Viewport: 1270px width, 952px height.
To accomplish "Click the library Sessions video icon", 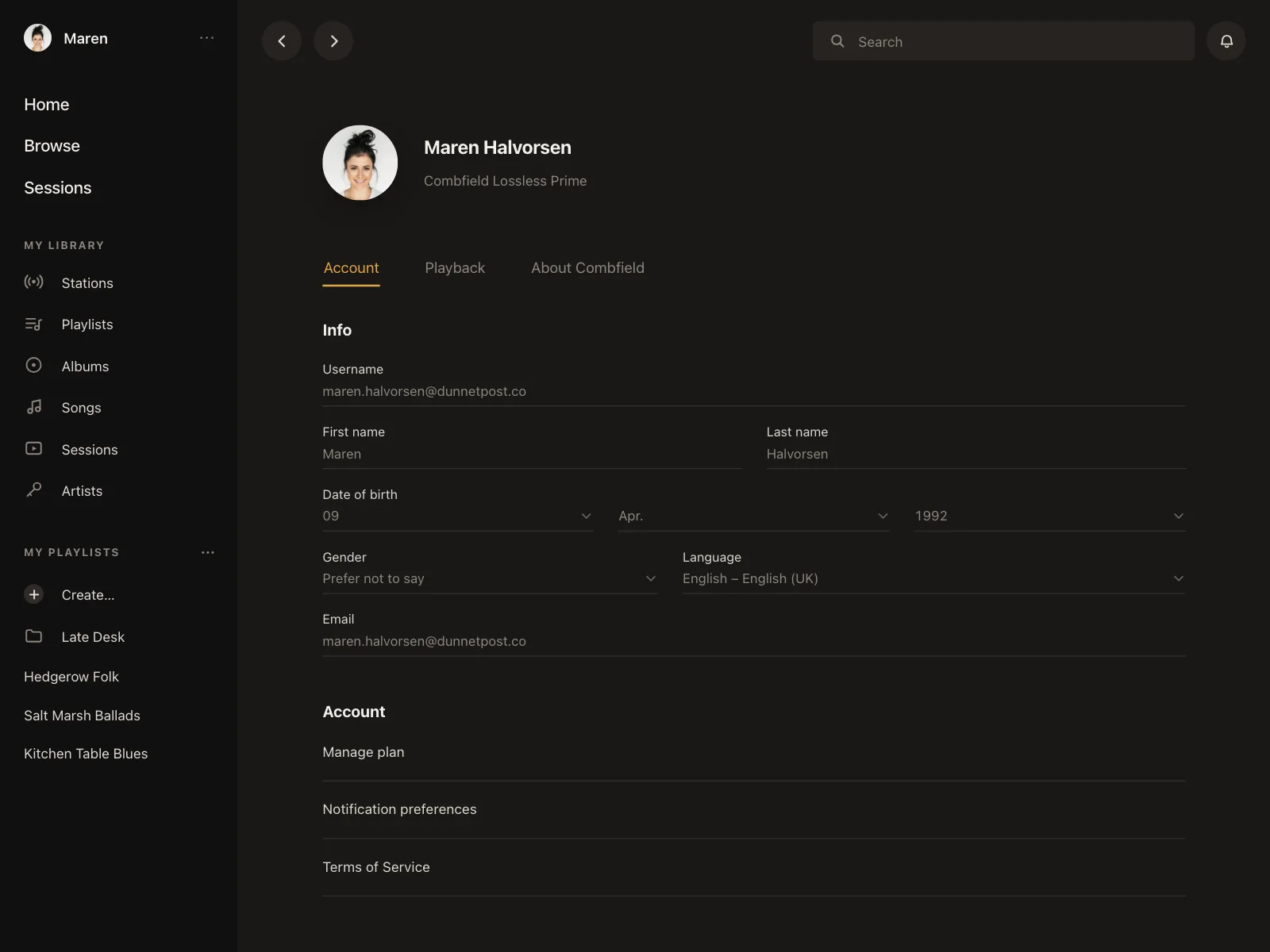I will click(33, 449).
